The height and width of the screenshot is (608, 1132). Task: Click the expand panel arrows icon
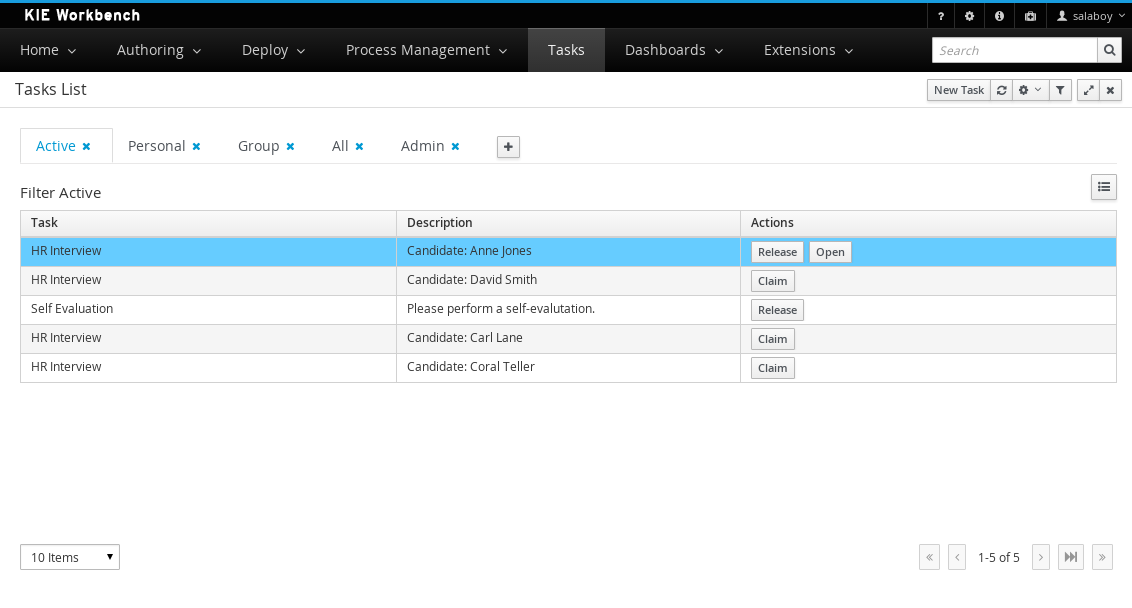[x=1088, y=90]
